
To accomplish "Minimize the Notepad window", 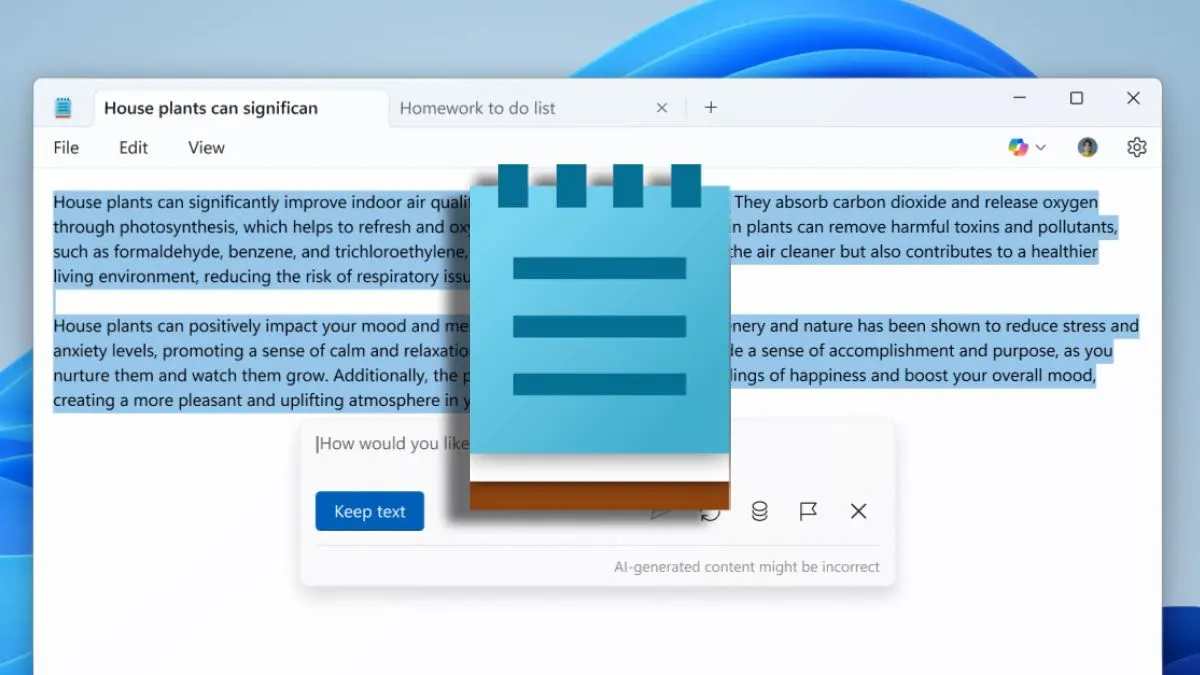I will point(1019,98).
